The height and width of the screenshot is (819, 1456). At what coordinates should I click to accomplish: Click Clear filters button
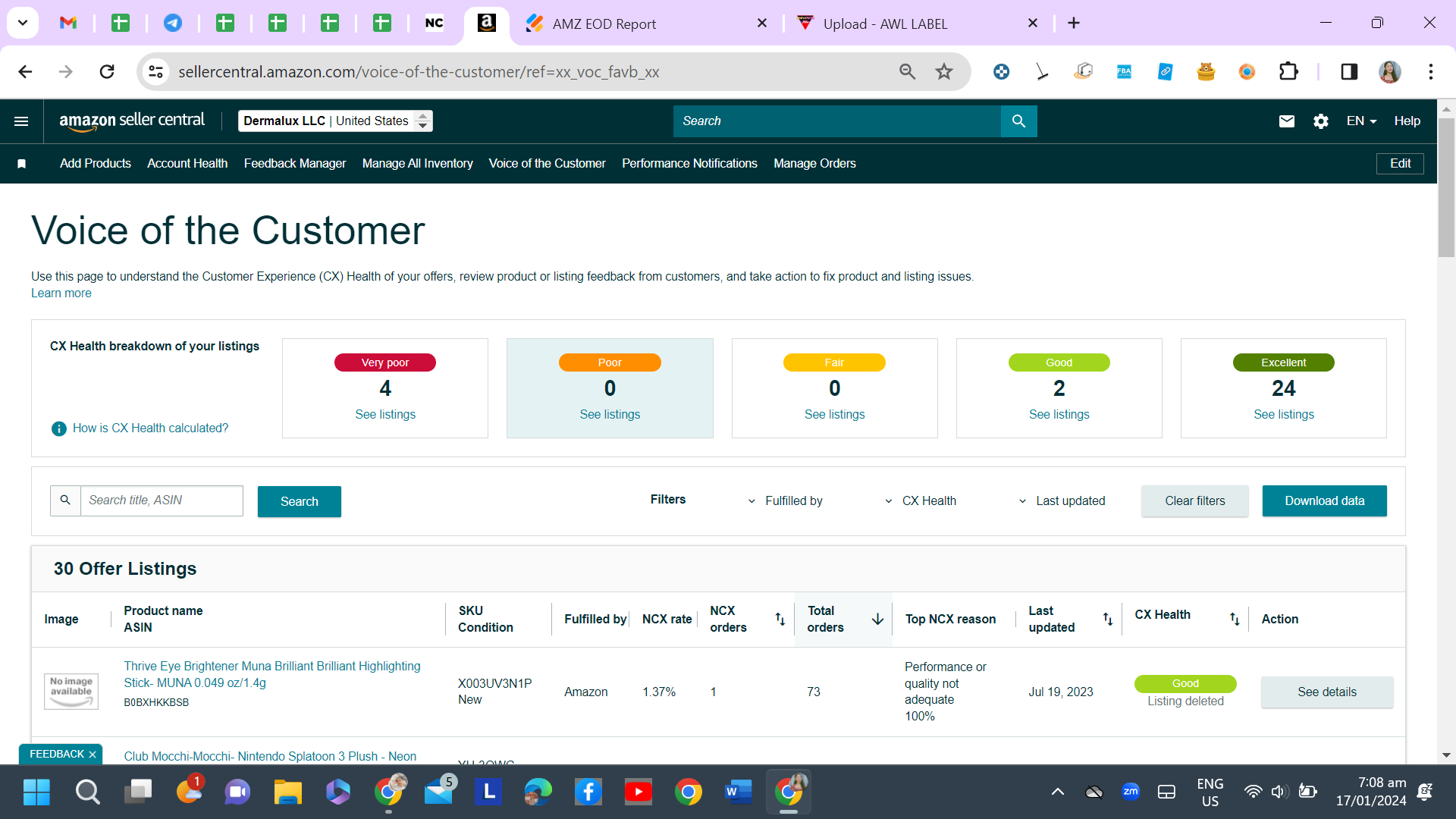[x=1195, y=501]
